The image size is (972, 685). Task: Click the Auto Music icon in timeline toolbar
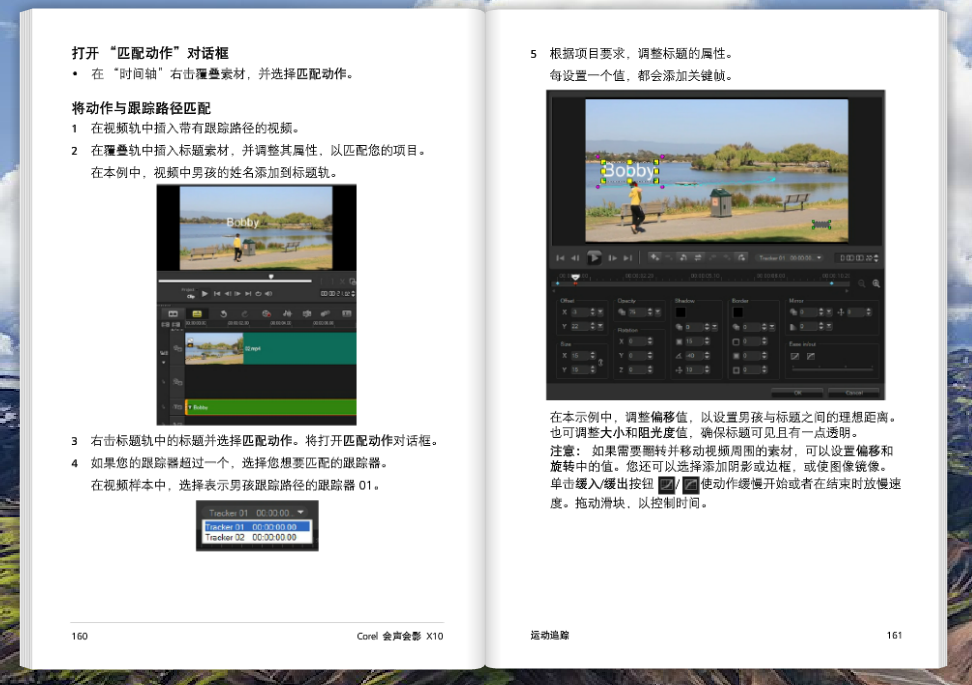pos(306,314)
